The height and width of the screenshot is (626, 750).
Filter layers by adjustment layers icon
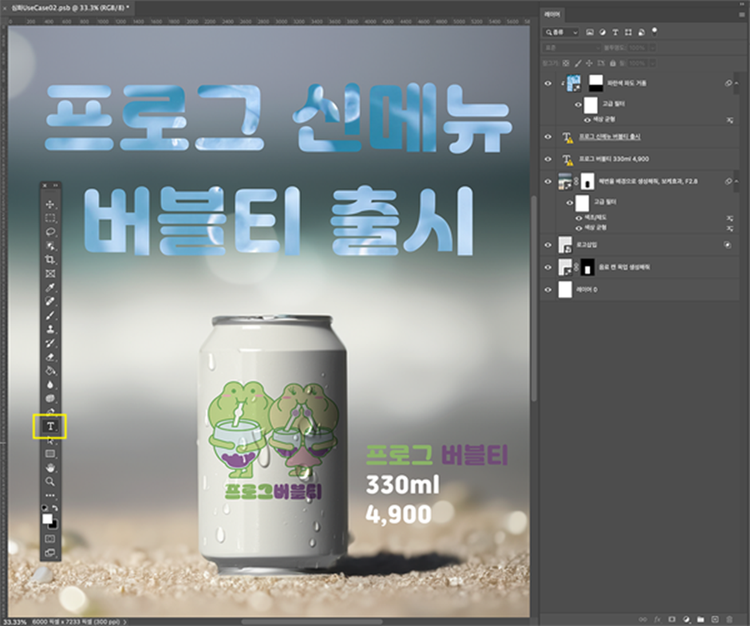pos(603,33)
